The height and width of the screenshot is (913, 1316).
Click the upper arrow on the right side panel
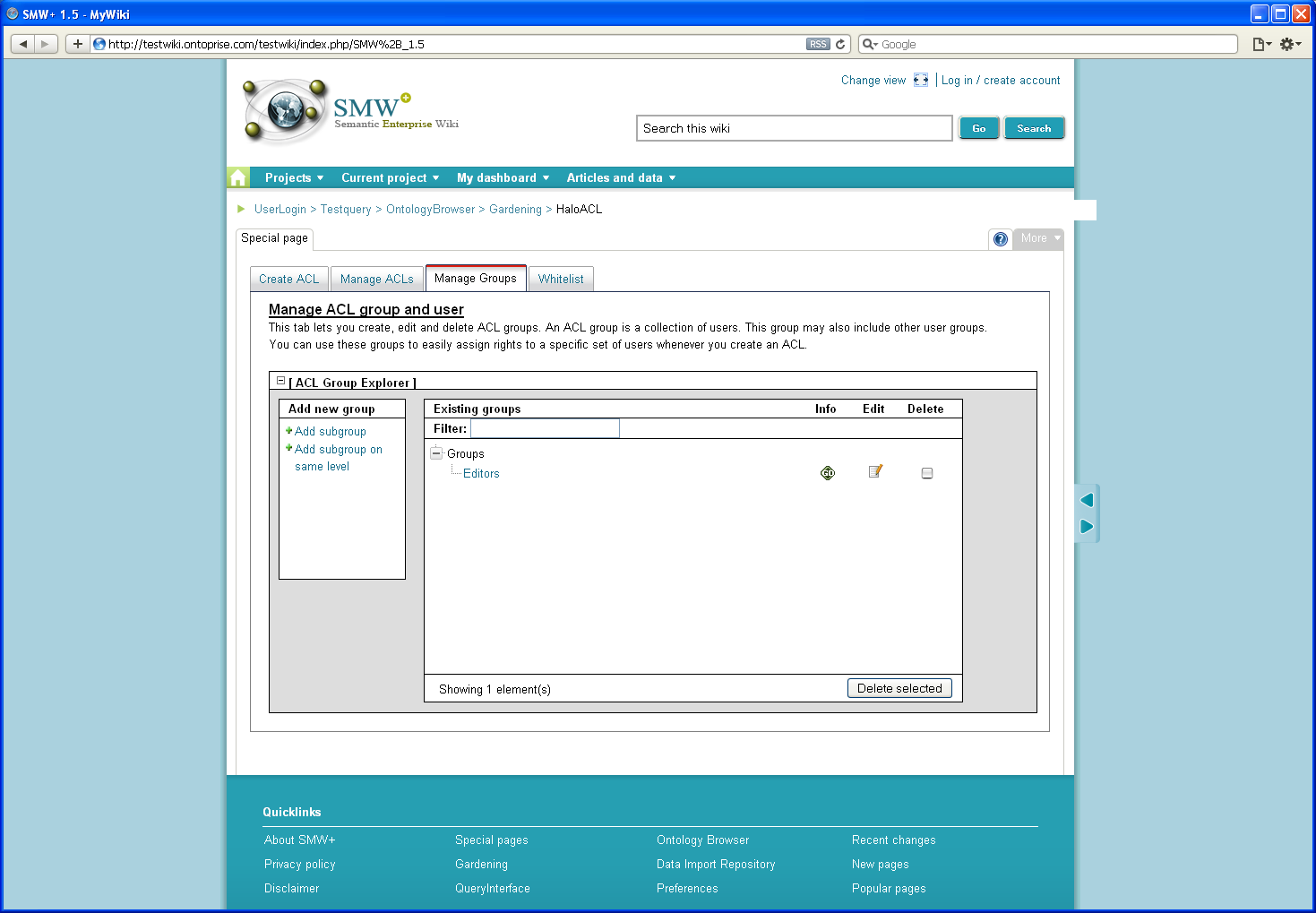[1087, 500]
